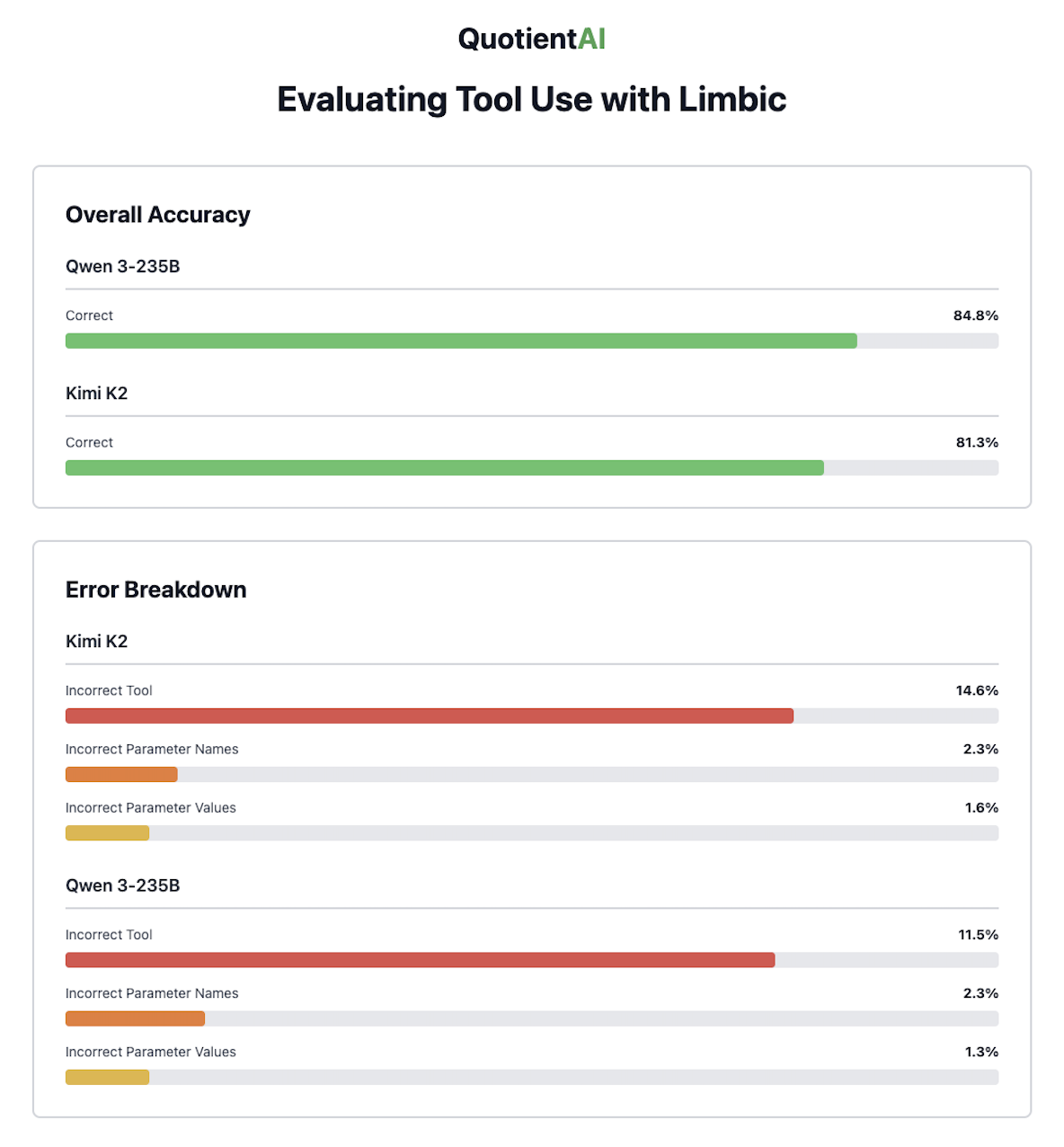Click Kimi K2's yellow Incorrect Parameter Values bar
Image resolution: width=1064 pixels, height=1147 pixels.
click(107, 832)
